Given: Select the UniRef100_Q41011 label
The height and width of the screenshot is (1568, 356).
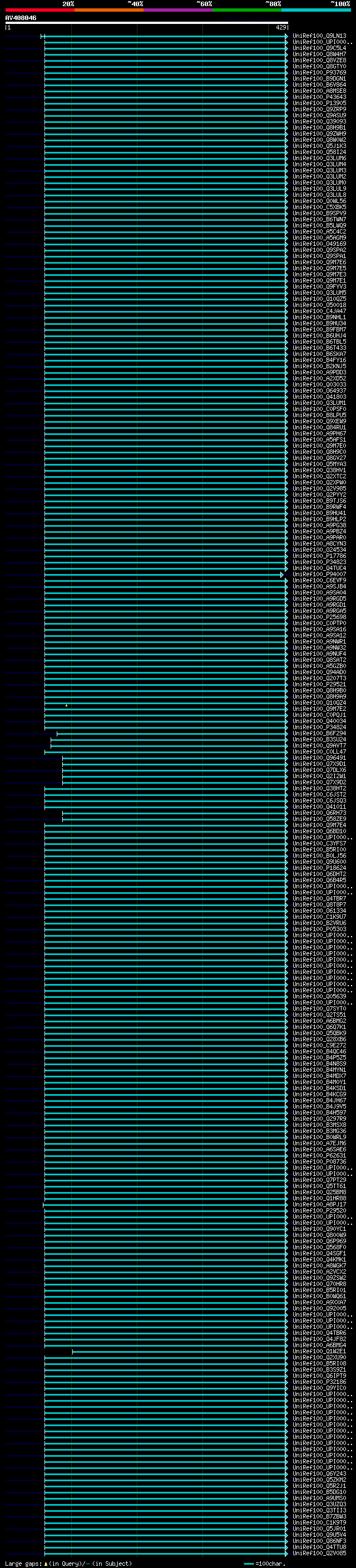Looking at the screenshot, I should [x=319, y=807].
